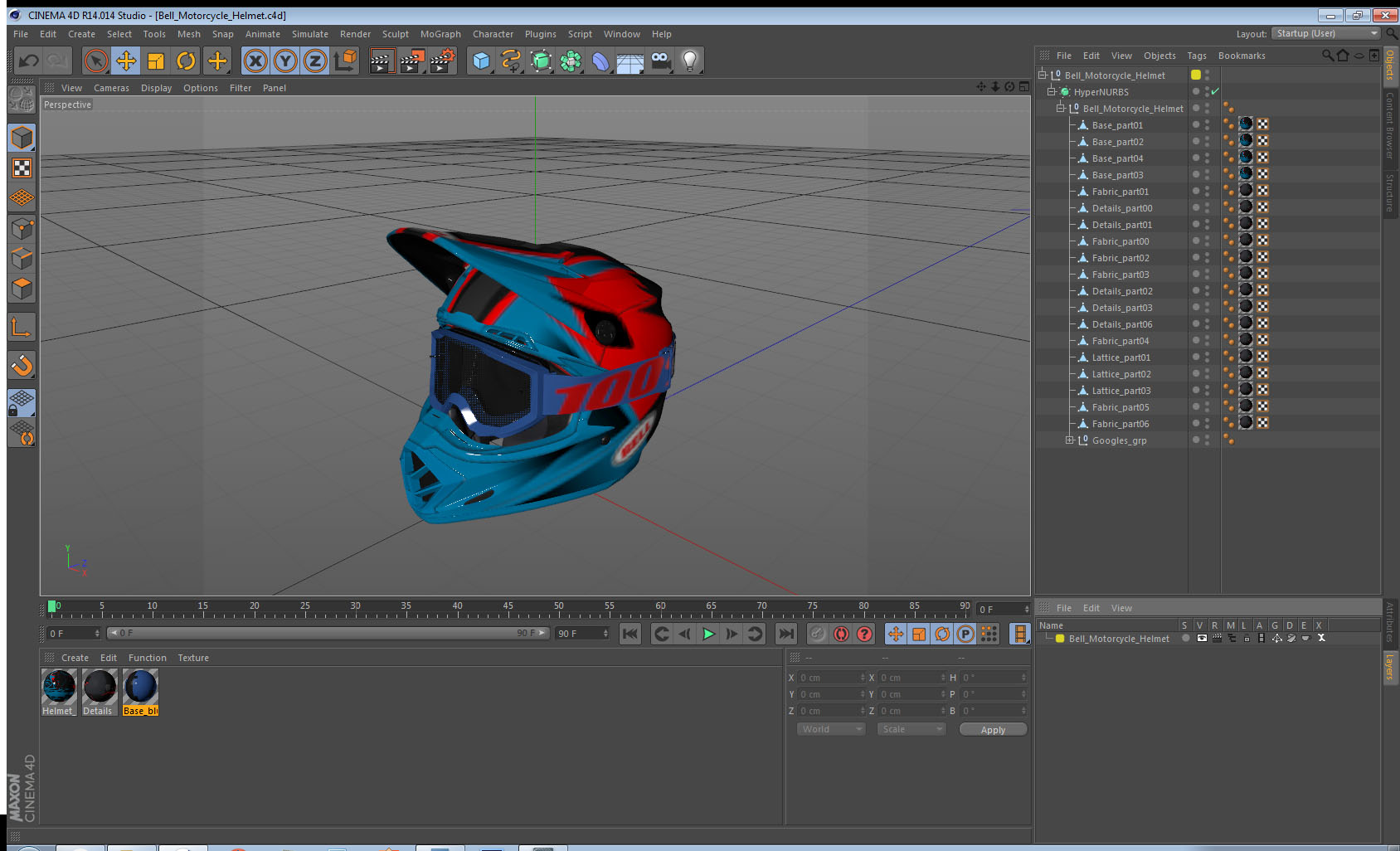Open viewport Display menu

pyautogui.click(x=156, y=88)
